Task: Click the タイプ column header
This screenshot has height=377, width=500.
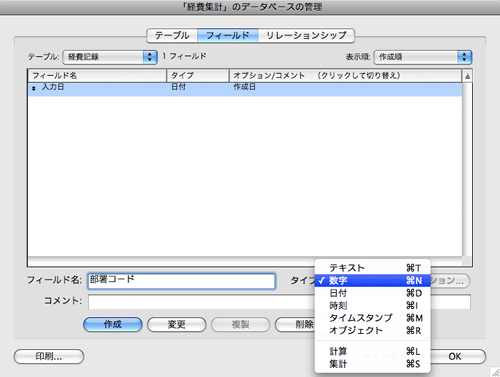Action: 198,76
